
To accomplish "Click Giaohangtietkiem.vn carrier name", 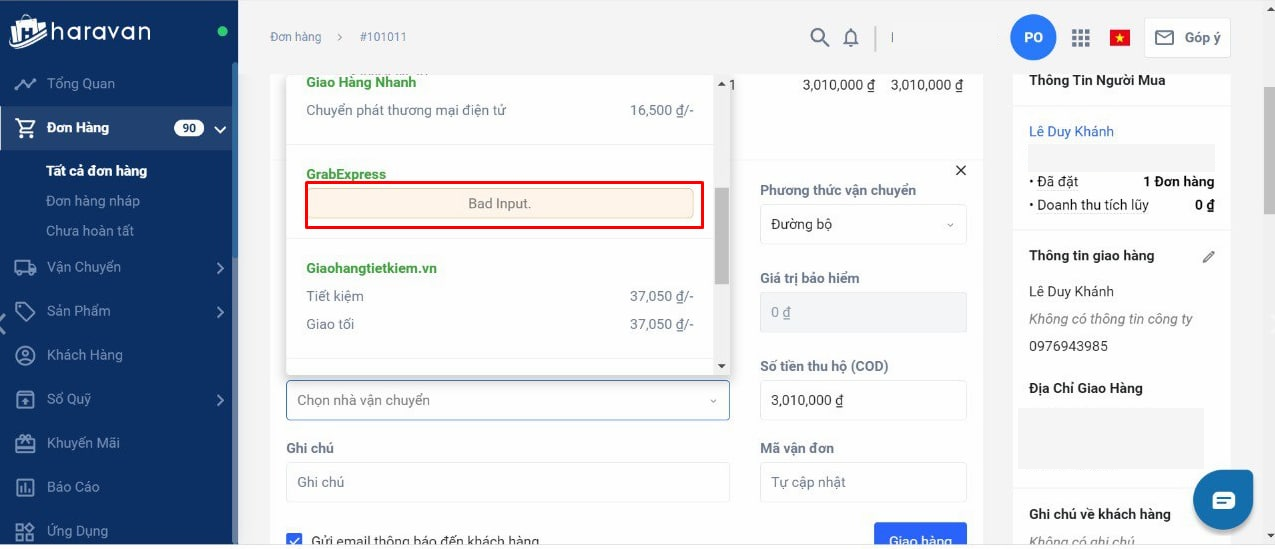I will (x=371, y=268).
